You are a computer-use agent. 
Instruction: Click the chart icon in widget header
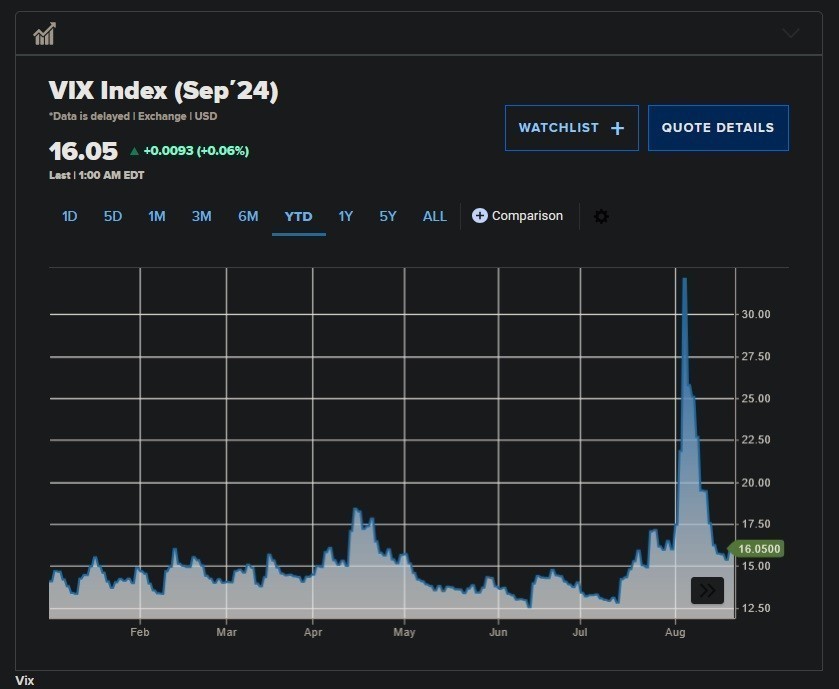(x=44, y=34)
